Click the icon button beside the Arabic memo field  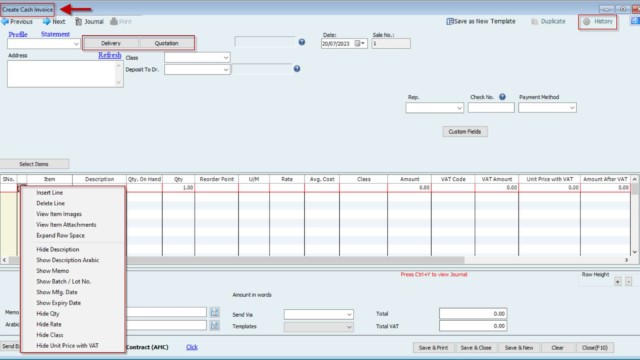(x=215, y=325)
